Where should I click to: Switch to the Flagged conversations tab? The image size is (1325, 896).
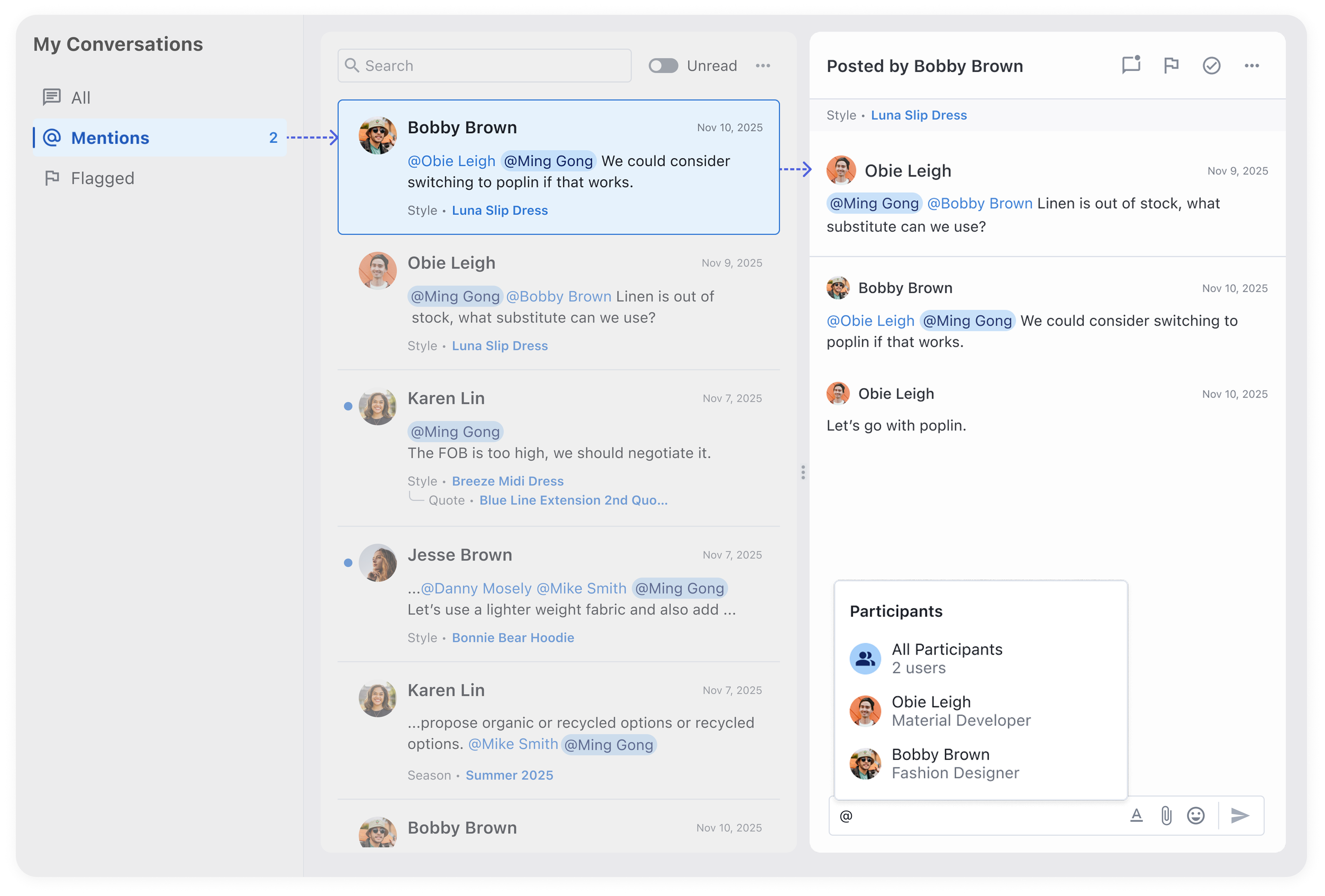click(102, 179)
